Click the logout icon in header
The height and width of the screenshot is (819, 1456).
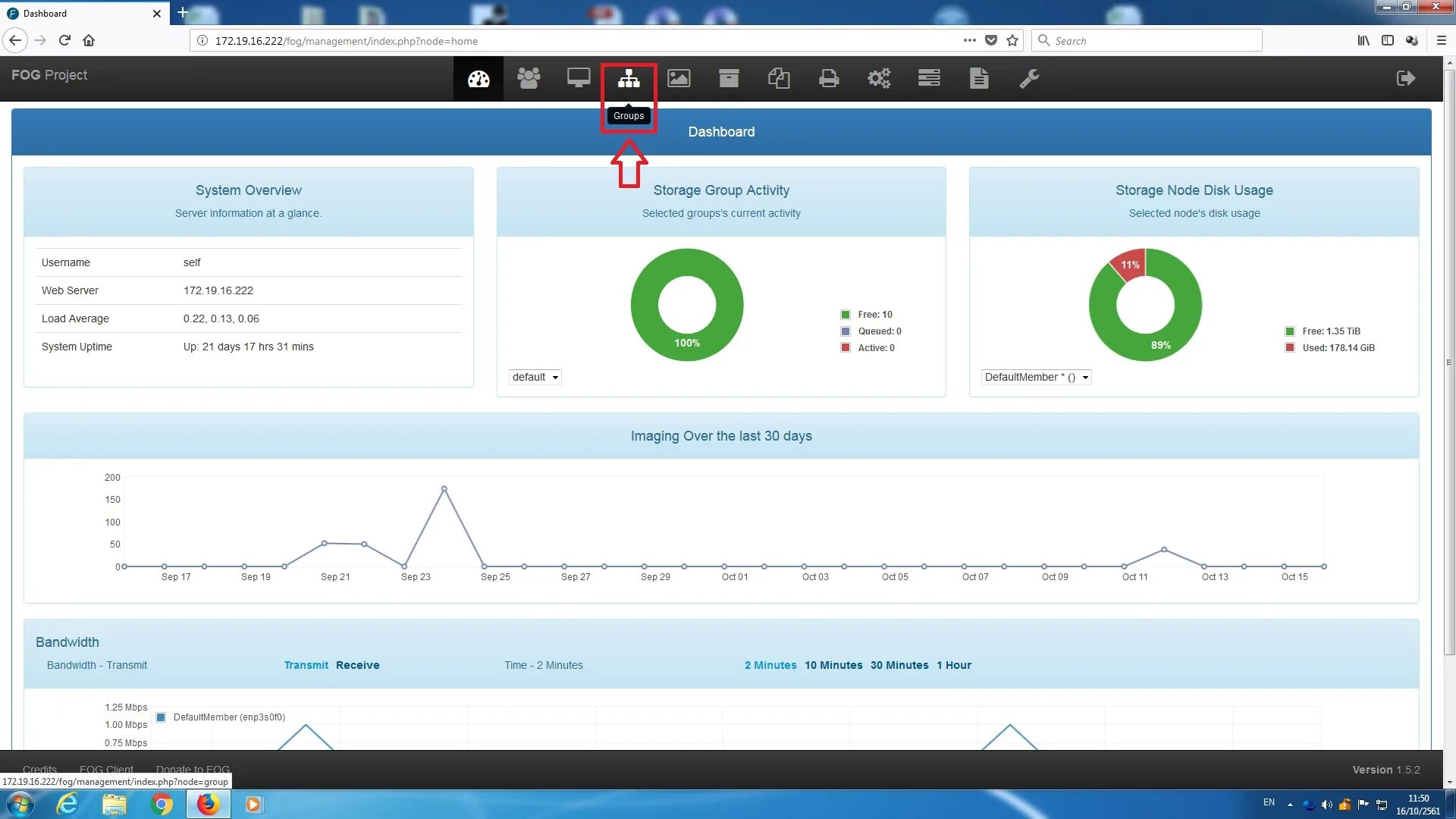click(1405, 78)
